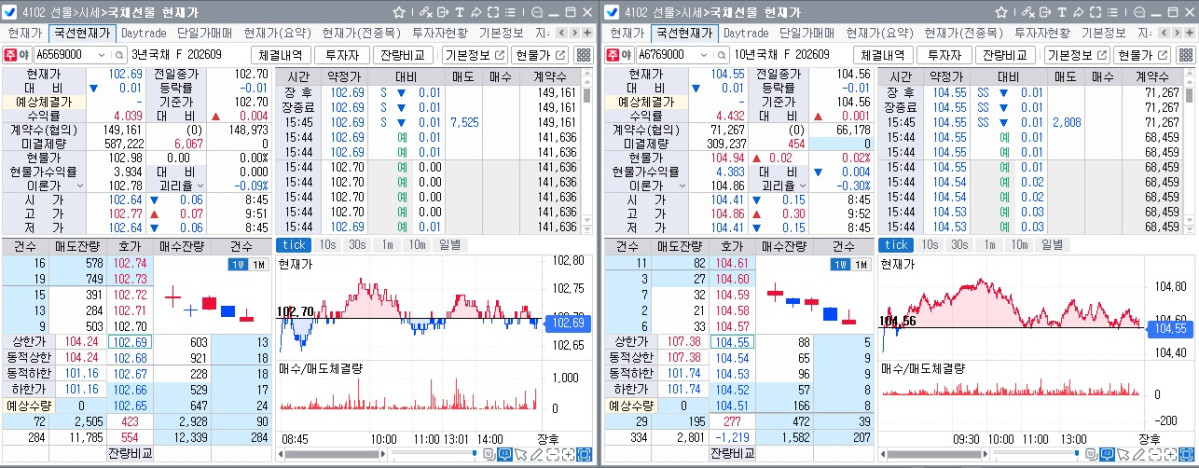Open grid layout icon in left window toolbar

(x=583, y=55)
